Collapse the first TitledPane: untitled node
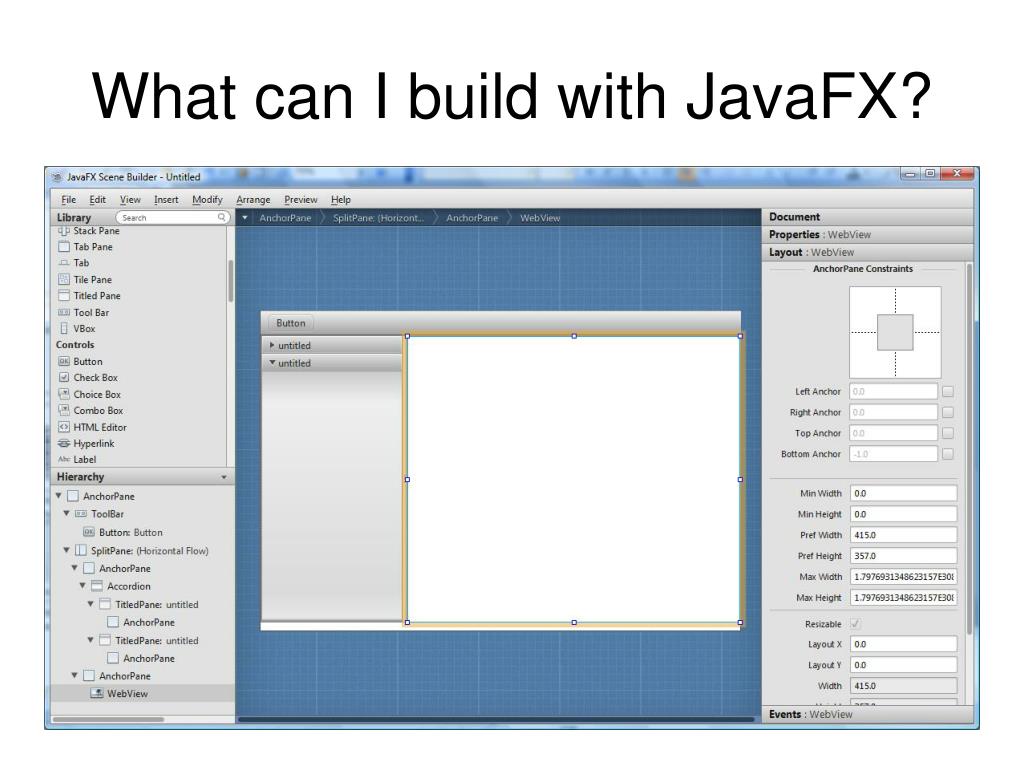 91,603
